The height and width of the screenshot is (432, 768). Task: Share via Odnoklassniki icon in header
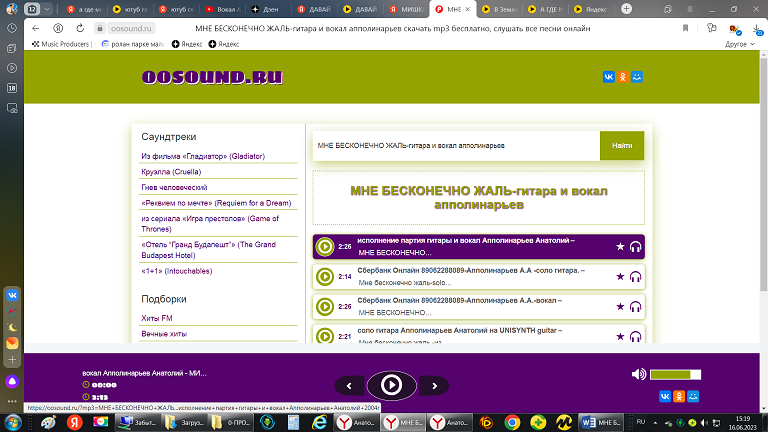tap(623, 77)
